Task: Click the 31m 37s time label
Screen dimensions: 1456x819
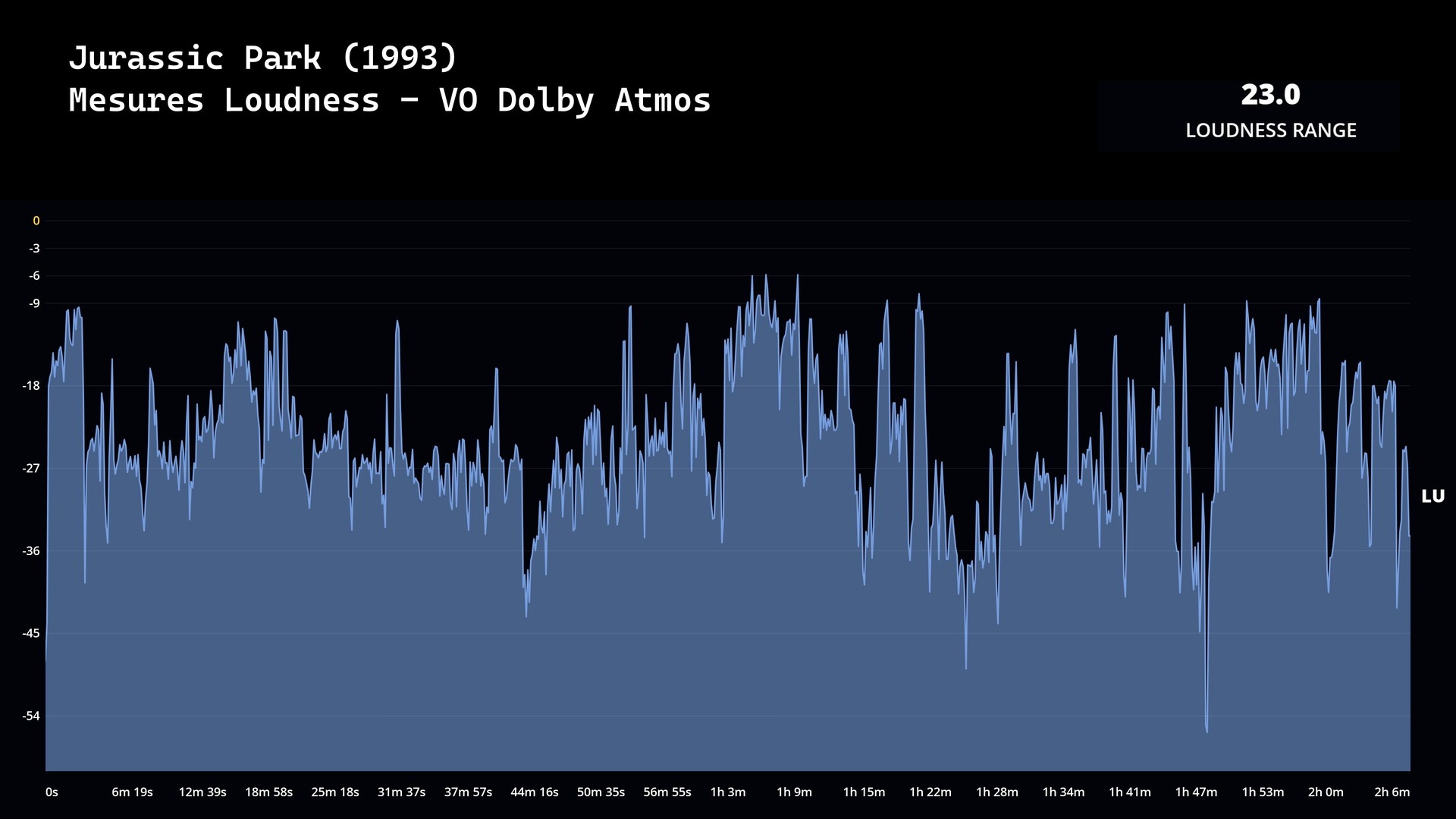Action: point(401,792)
